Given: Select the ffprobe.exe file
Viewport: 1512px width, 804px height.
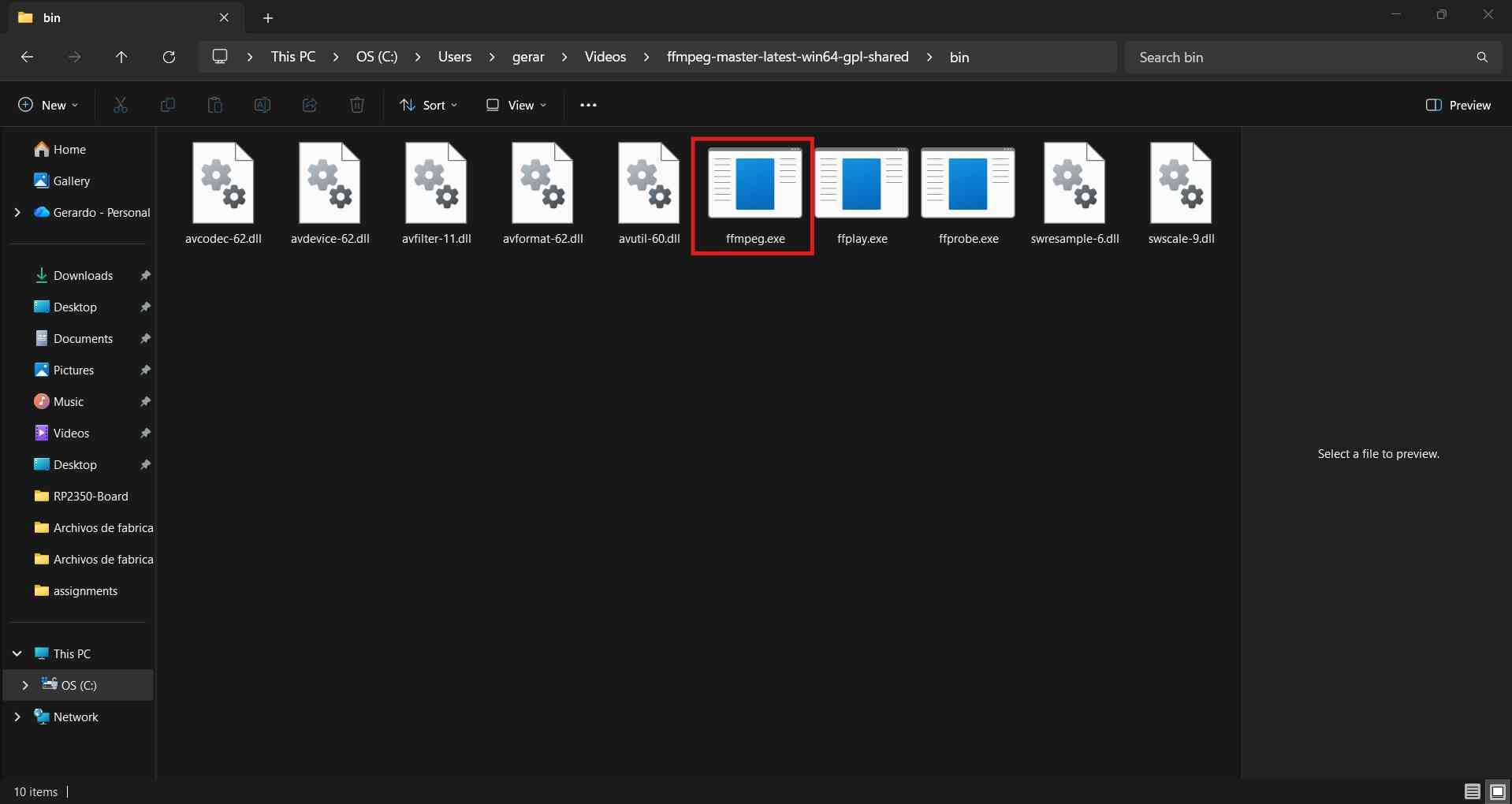Looking at the screenshot, I should (x=968, y=195).
